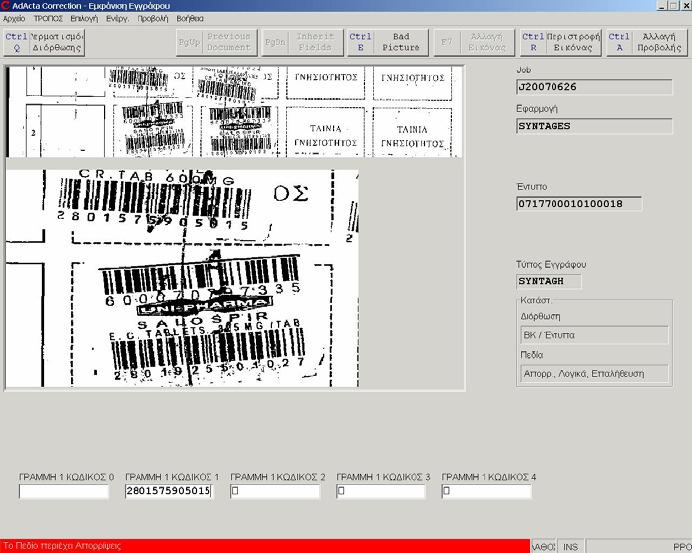
Task: Open the ΤΡΟΠΟΣ menu
Action: (x=48, y=19)
